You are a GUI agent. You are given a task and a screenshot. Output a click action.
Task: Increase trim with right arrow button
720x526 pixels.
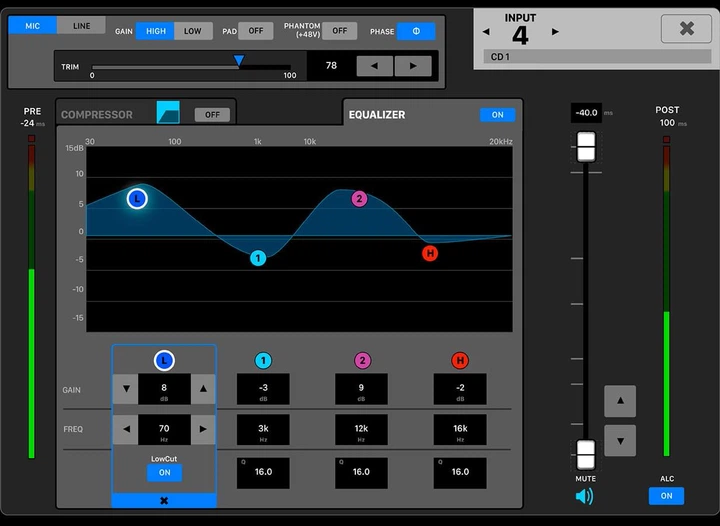[413, 66]
